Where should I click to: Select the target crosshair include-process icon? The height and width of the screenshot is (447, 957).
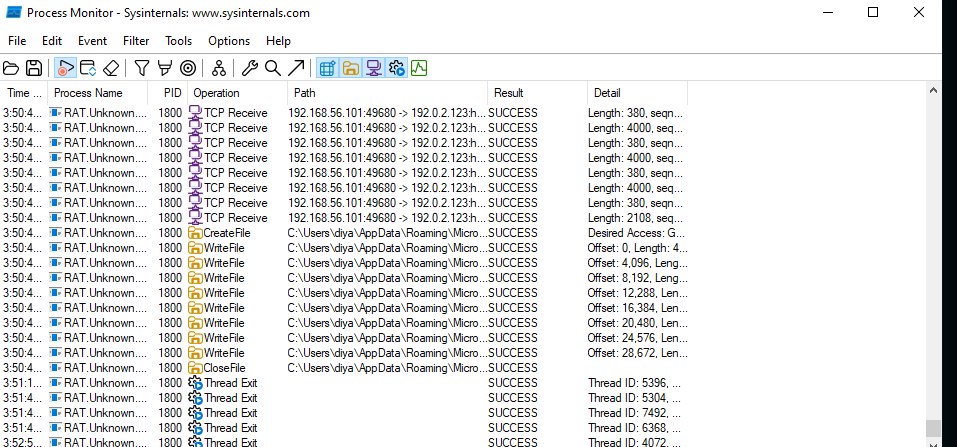(188, 68)
